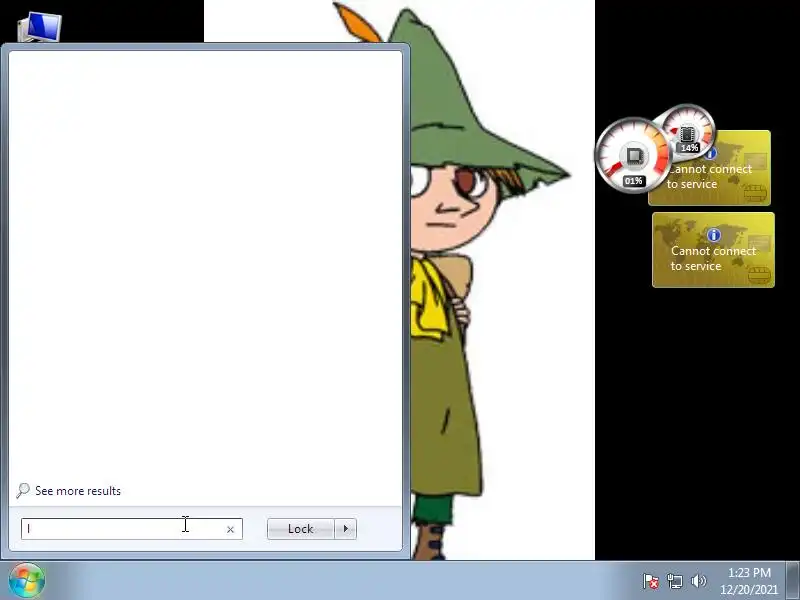Open Action Center flag tray icon

tap(650, 581)
